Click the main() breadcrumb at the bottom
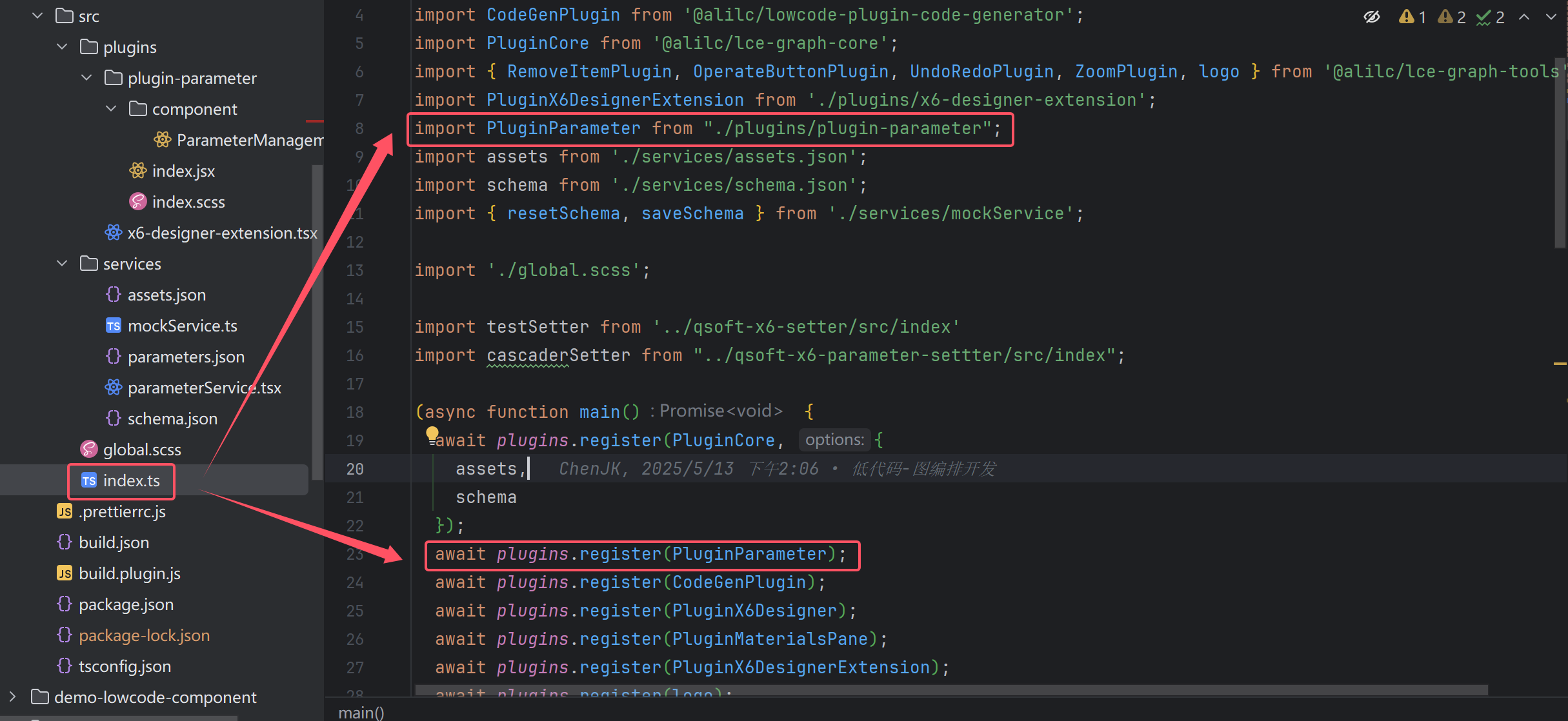 361,712
